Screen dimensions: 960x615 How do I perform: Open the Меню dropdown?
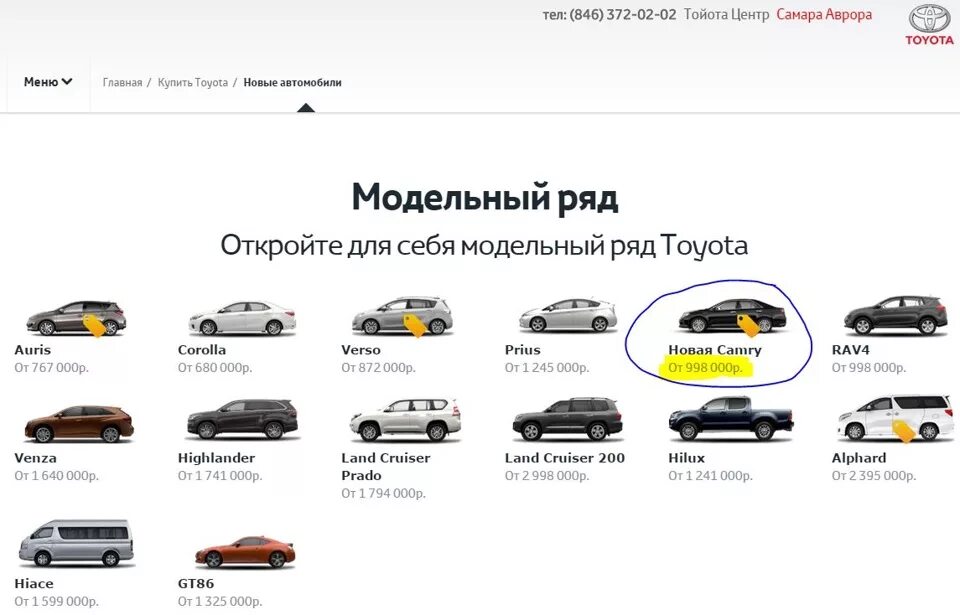coord(48,81)
